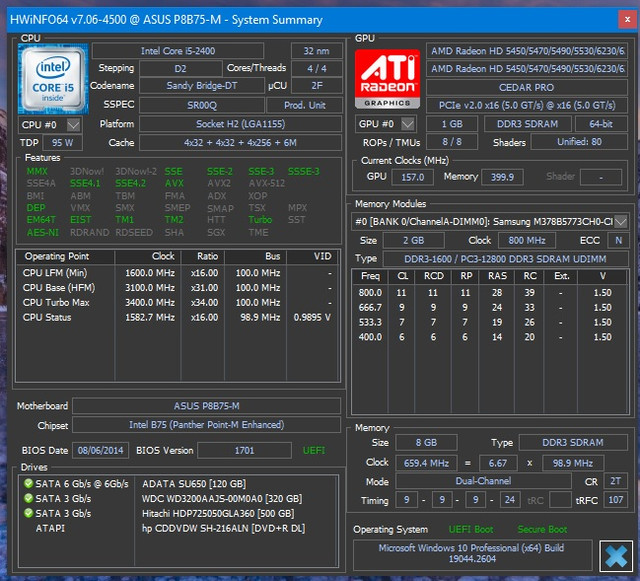Close summary with blue X button
The height and width of the screenshot is (581, 640).
(616, 556)
